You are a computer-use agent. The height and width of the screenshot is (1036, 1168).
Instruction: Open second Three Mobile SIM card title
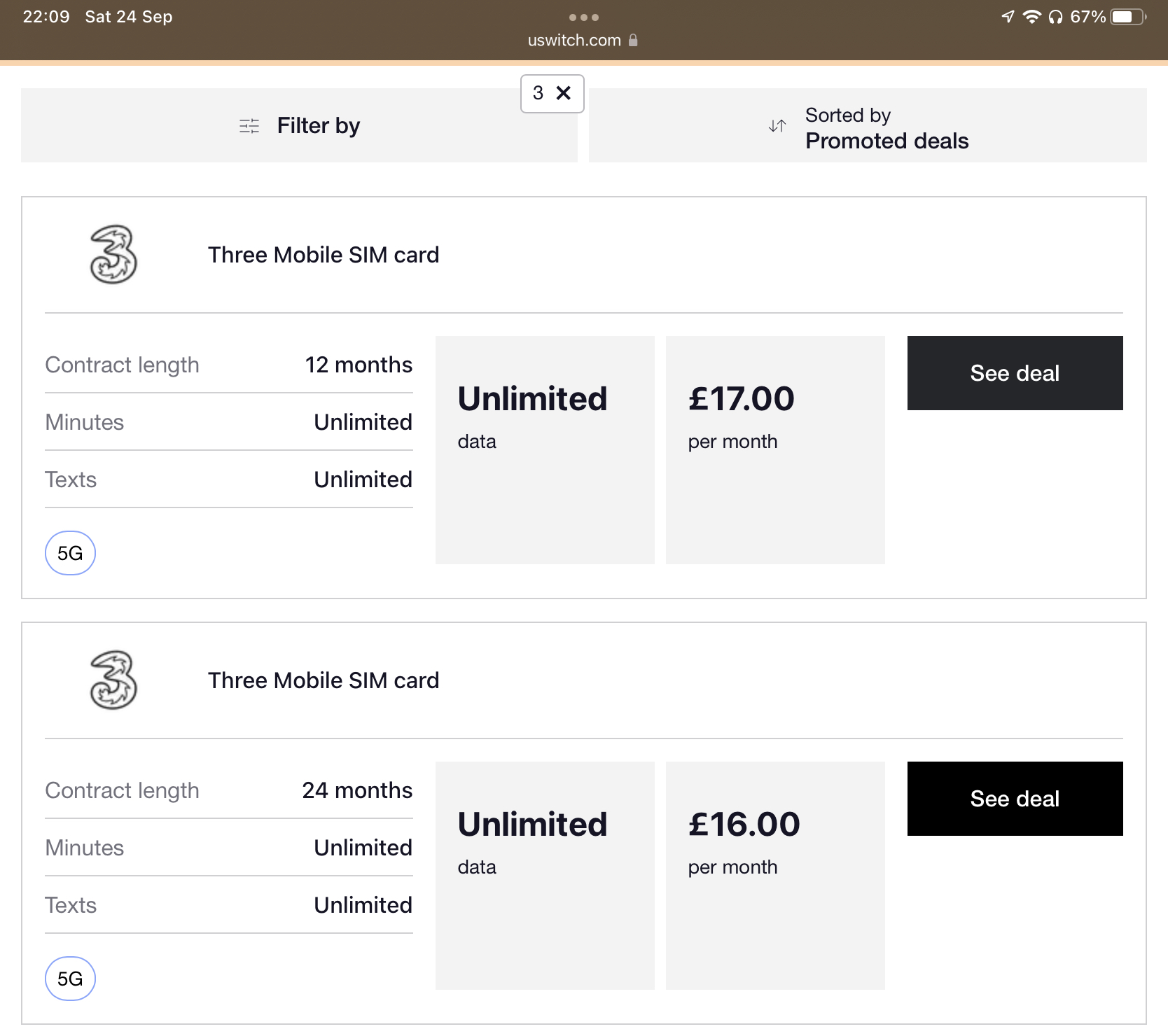pos(324,680)
